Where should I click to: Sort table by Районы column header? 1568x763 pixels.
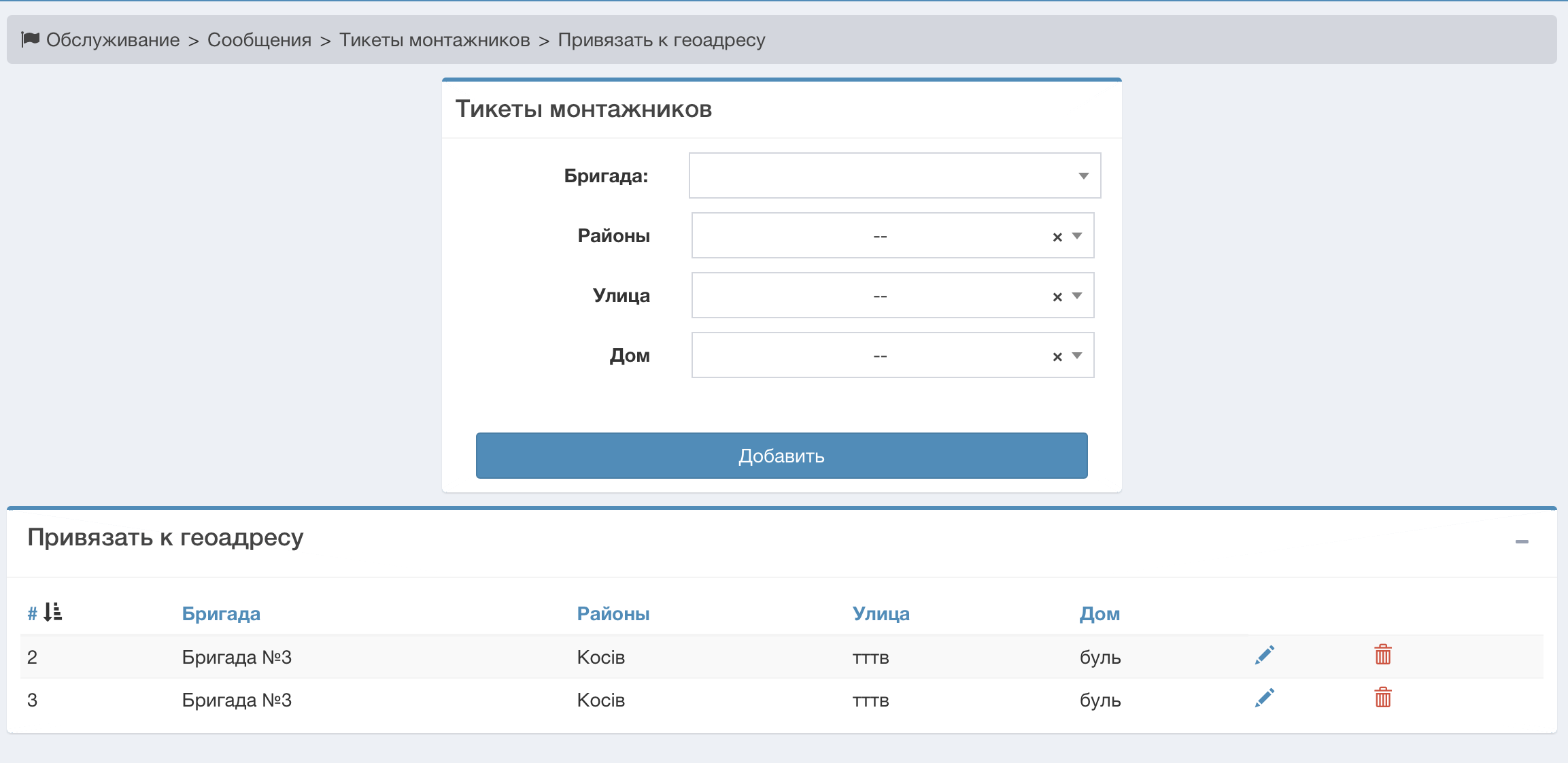pyautogui.click(x=613, y=613)
